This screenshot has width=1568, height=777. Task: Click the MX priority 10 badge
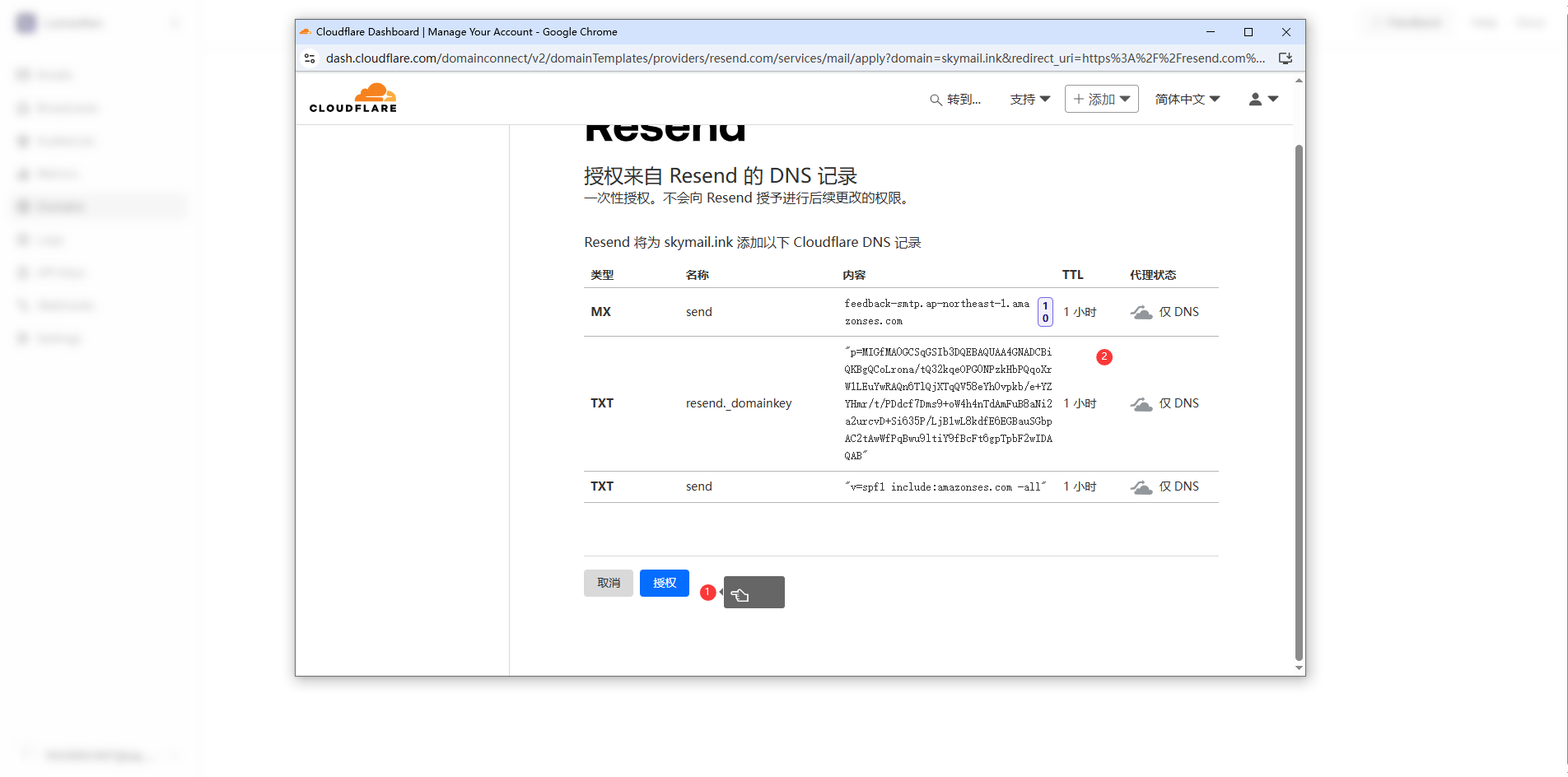pos(1045,312)
